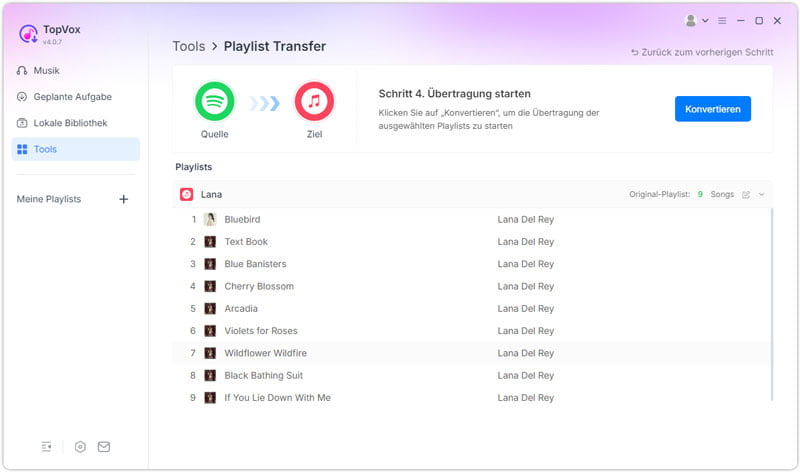The height and width of the screenshot is (472, 800).
Task: Open the hamburger menu in title bar
Action: click(x=722, y=21)
